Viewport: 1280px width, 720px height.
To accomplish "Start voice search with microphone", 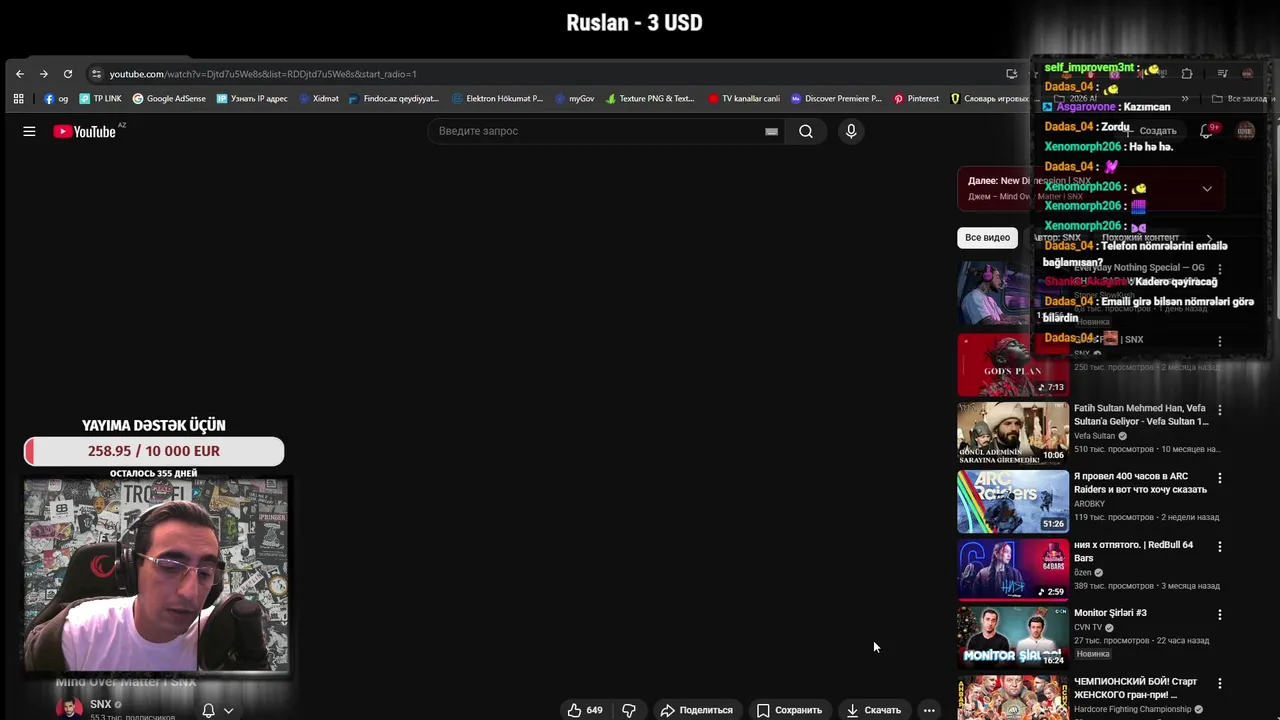I will (851, 131).
